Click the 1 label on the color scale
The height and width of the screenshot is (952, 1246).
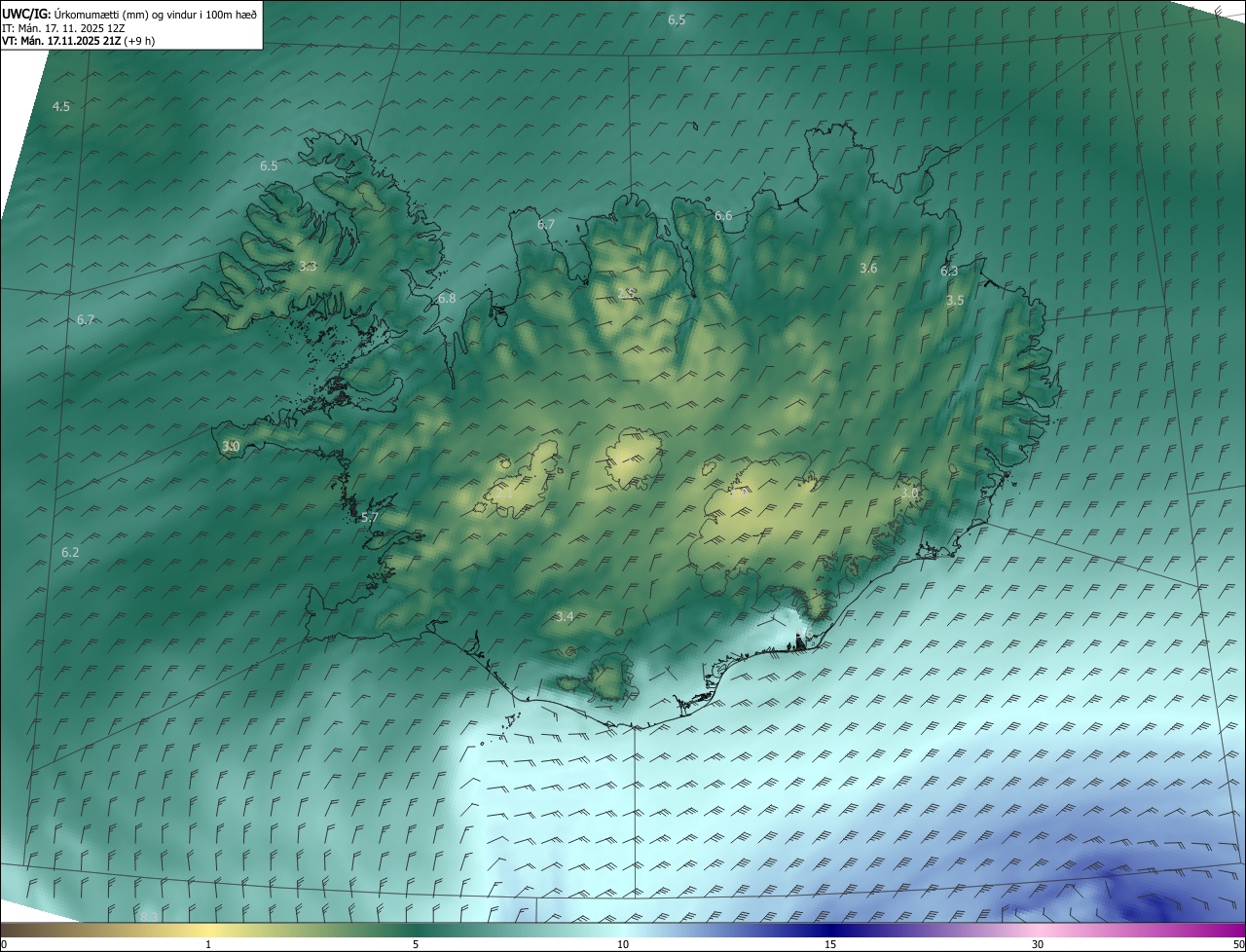point(208,944)
